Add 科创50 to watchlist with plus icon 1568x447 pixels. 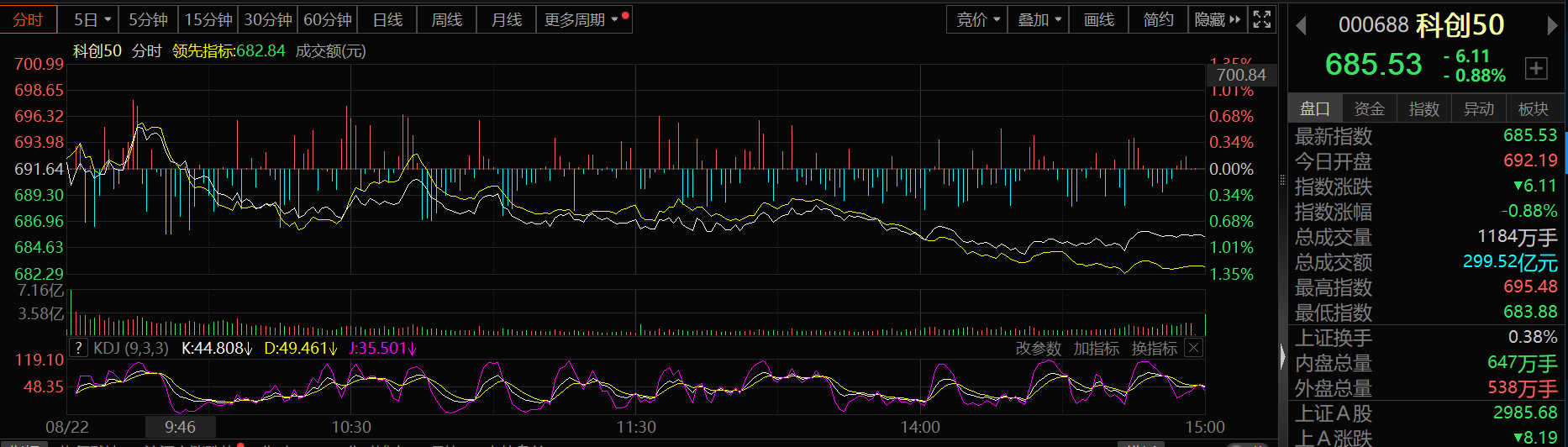1536,68
